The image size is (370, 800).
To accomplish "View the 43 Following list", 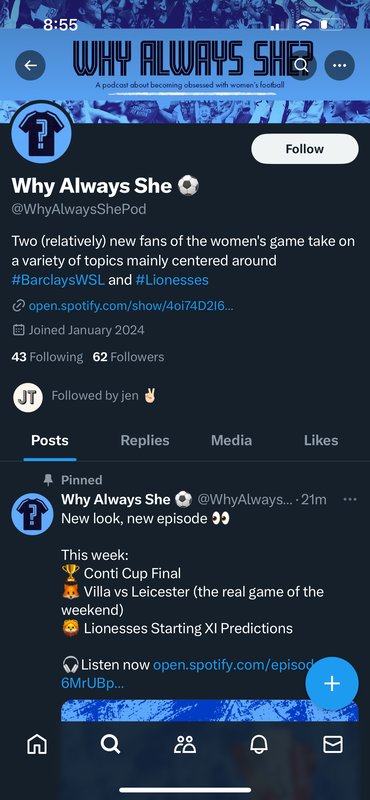I will click(47, 357).
